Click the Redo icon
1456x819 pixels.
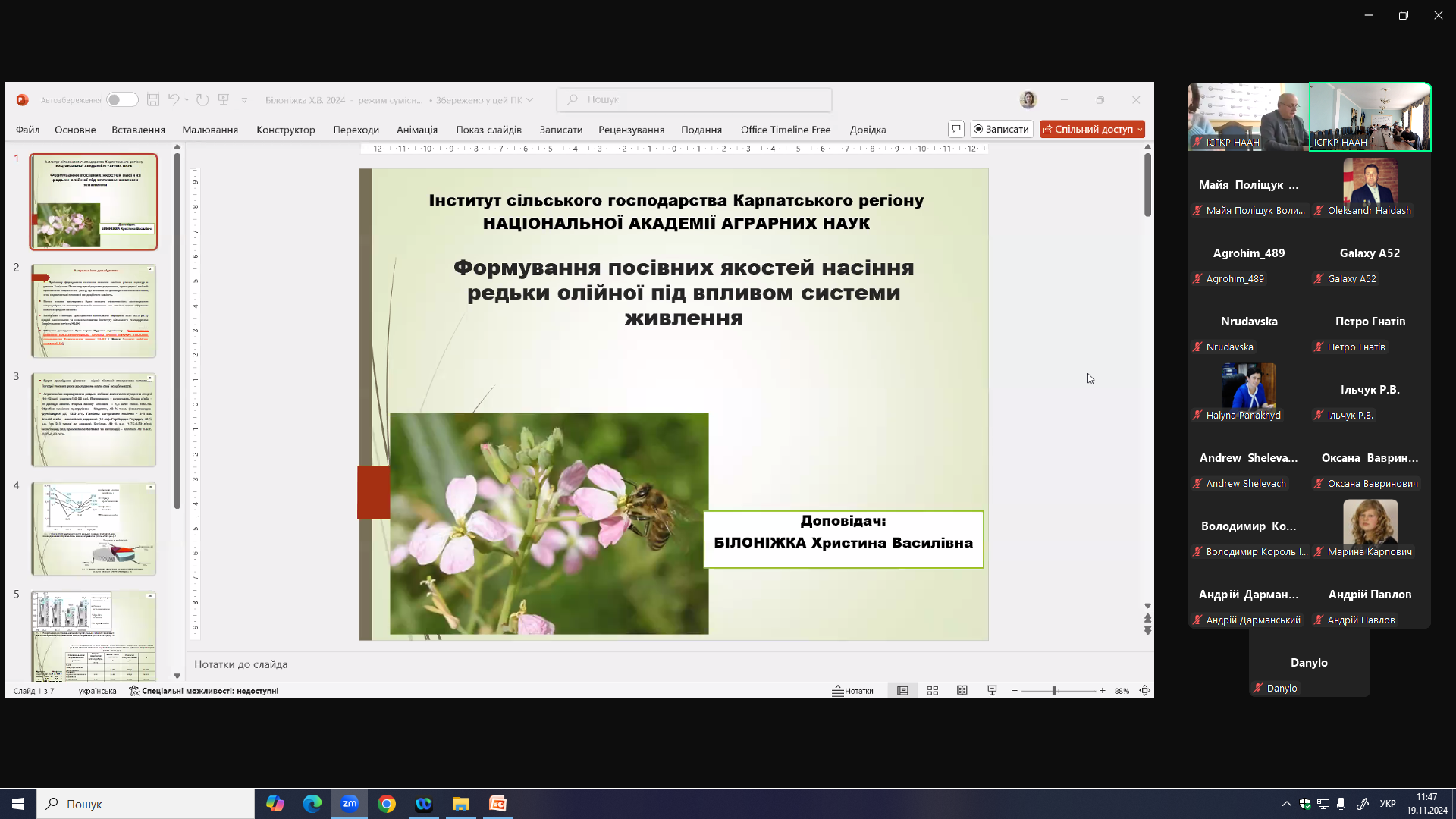coord(202,99)
